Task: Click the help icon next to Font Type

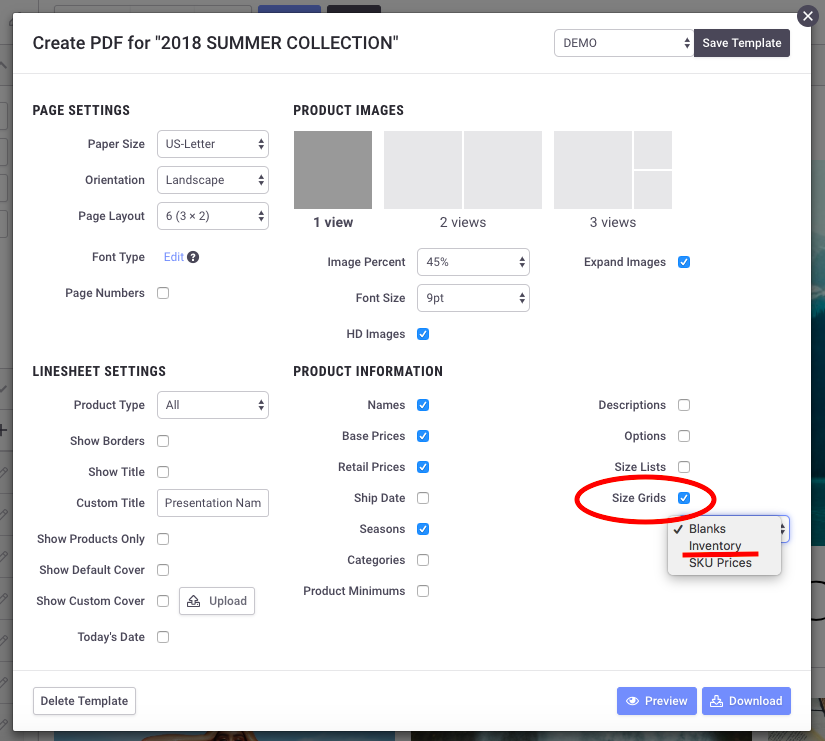Action: tap(192, 256)
